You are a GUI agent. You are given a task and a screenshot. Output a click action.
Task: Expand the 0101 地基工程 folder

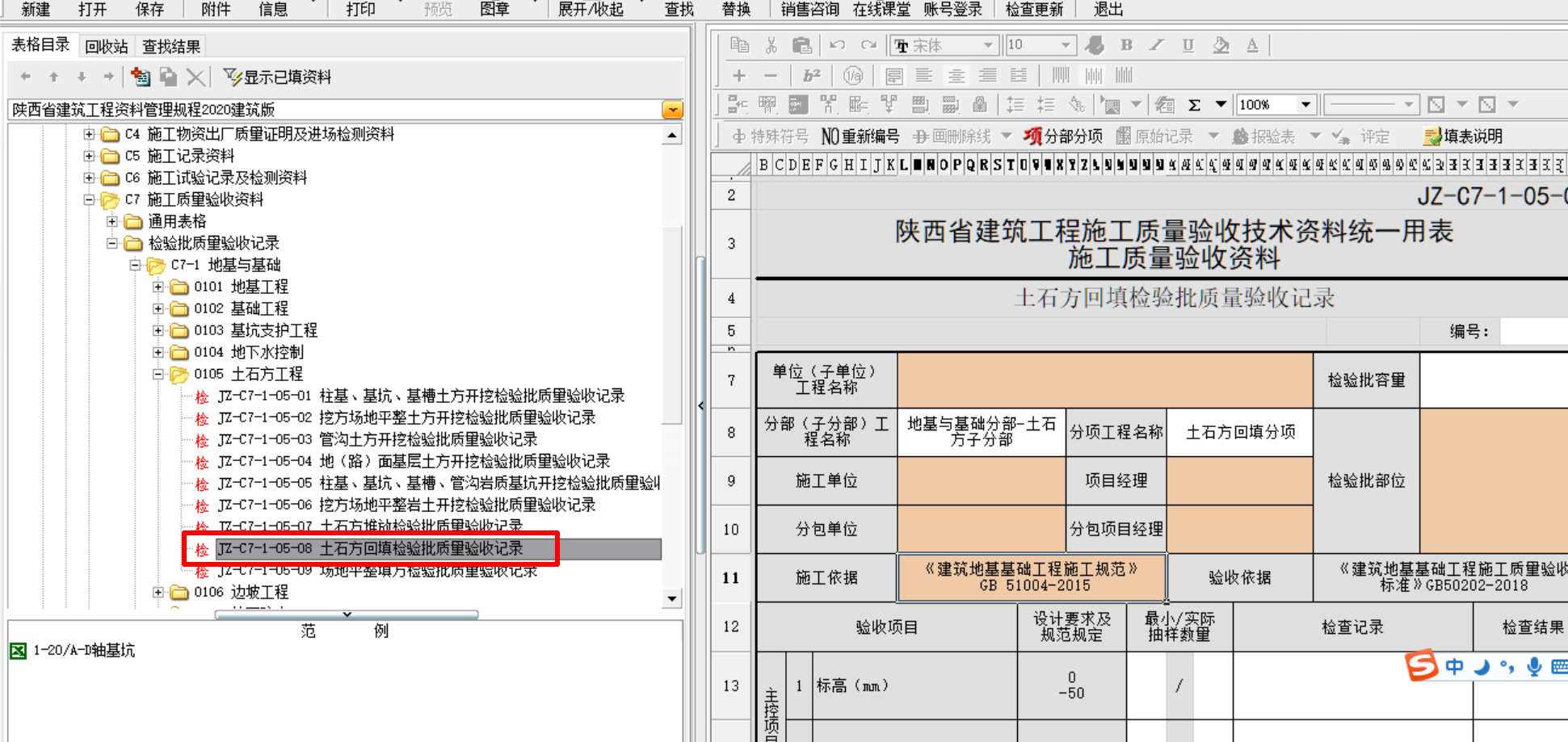tap(158, 287)
